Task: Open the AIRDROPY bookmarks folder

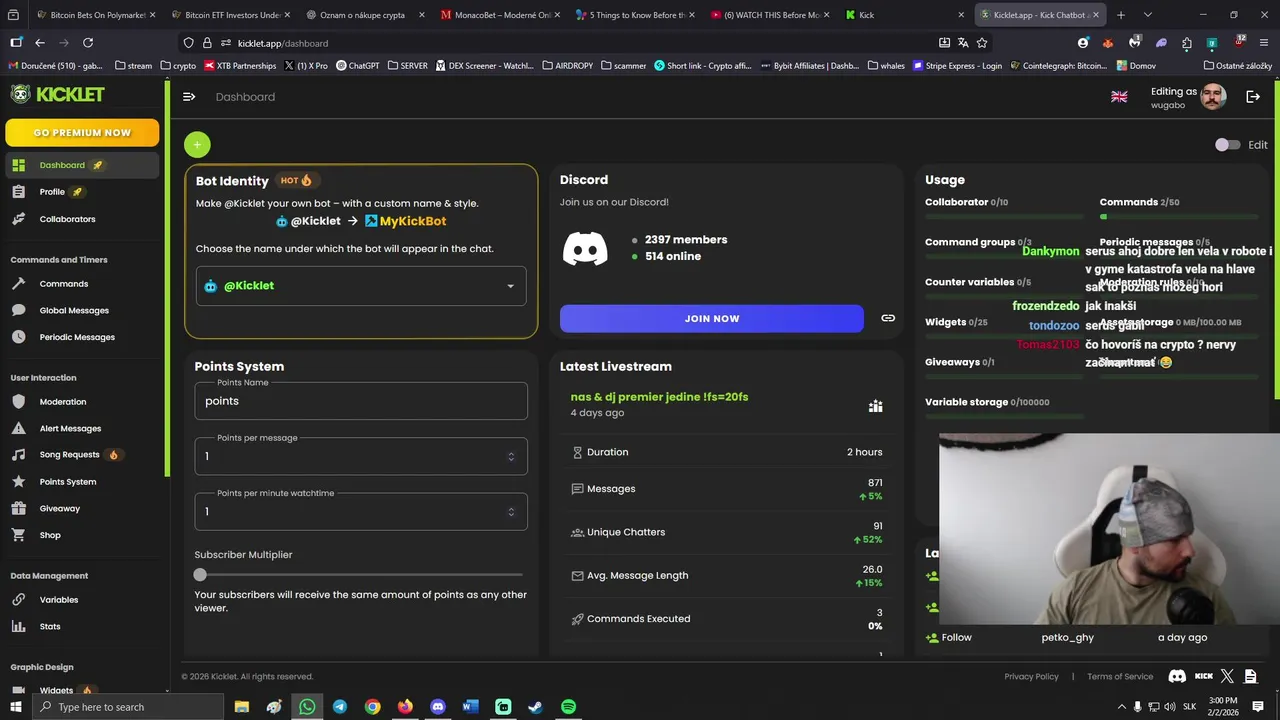Action: [567, 66]
